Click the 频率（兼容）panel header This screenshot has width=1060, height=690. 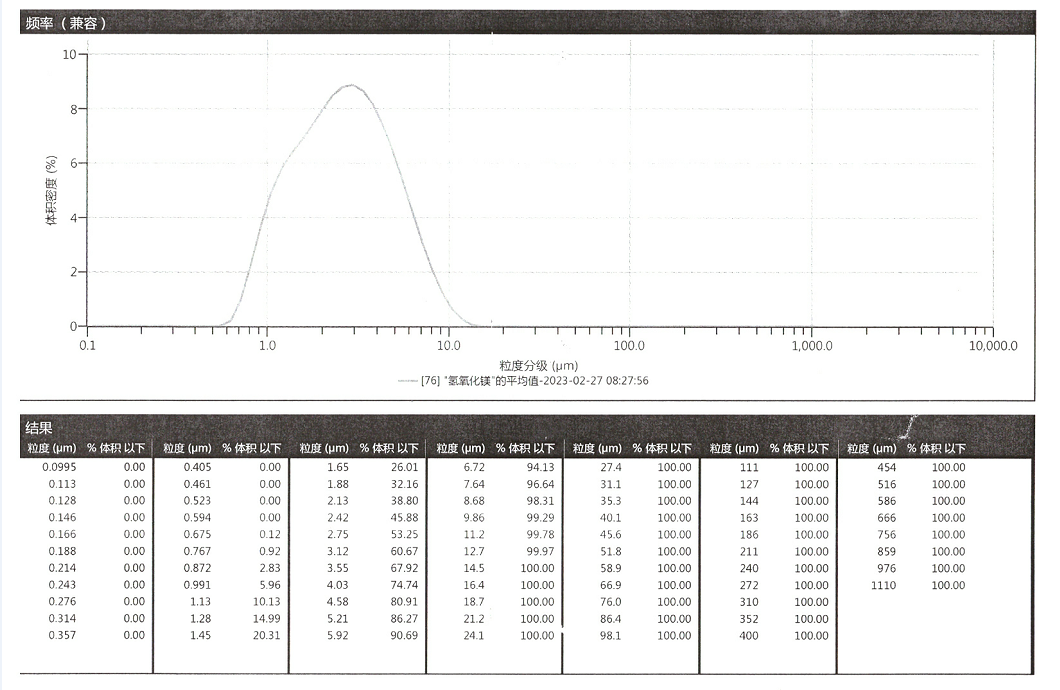(x=64, y=23)
